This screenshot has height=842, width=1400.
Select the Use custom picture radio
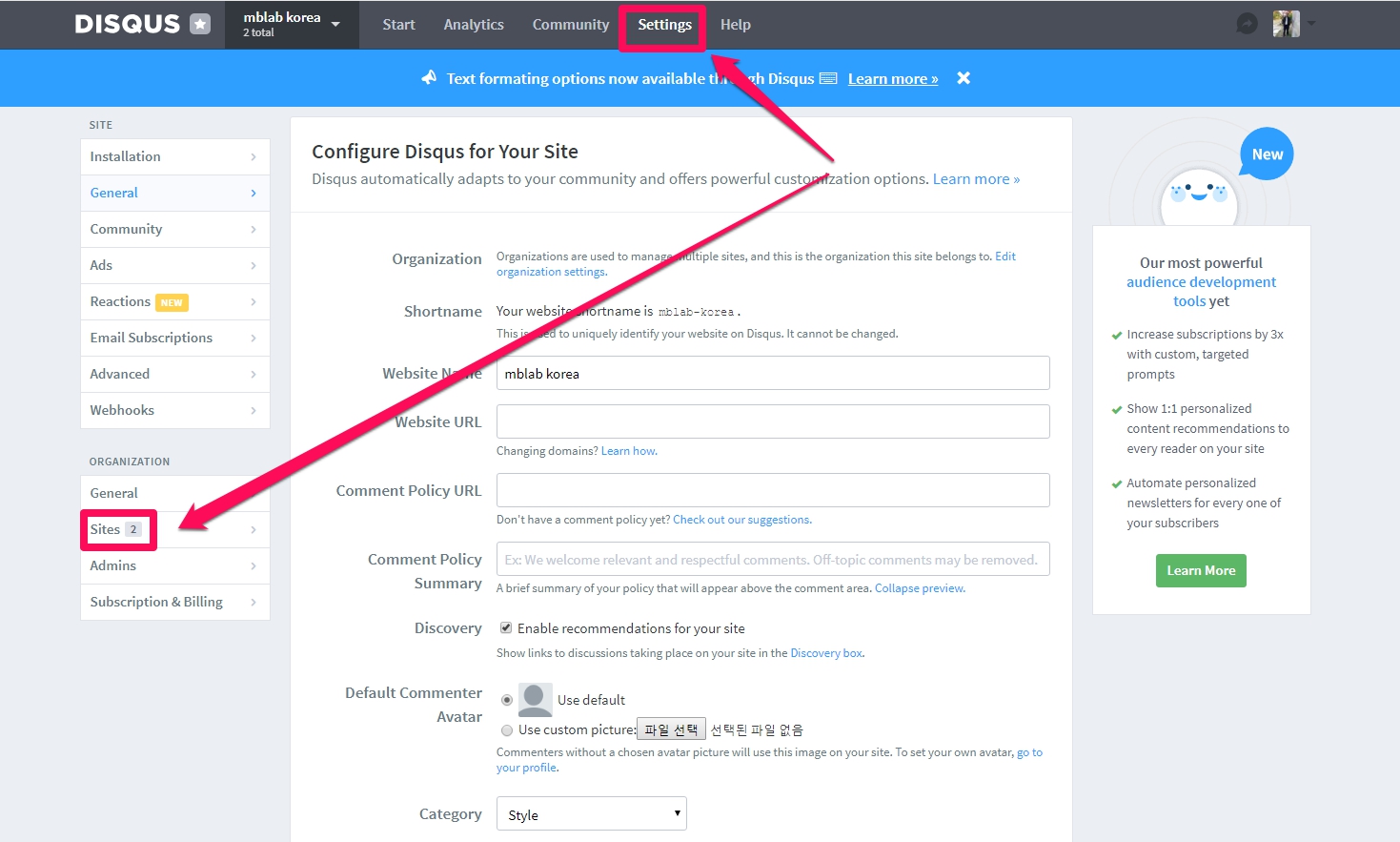pos(507,730)
